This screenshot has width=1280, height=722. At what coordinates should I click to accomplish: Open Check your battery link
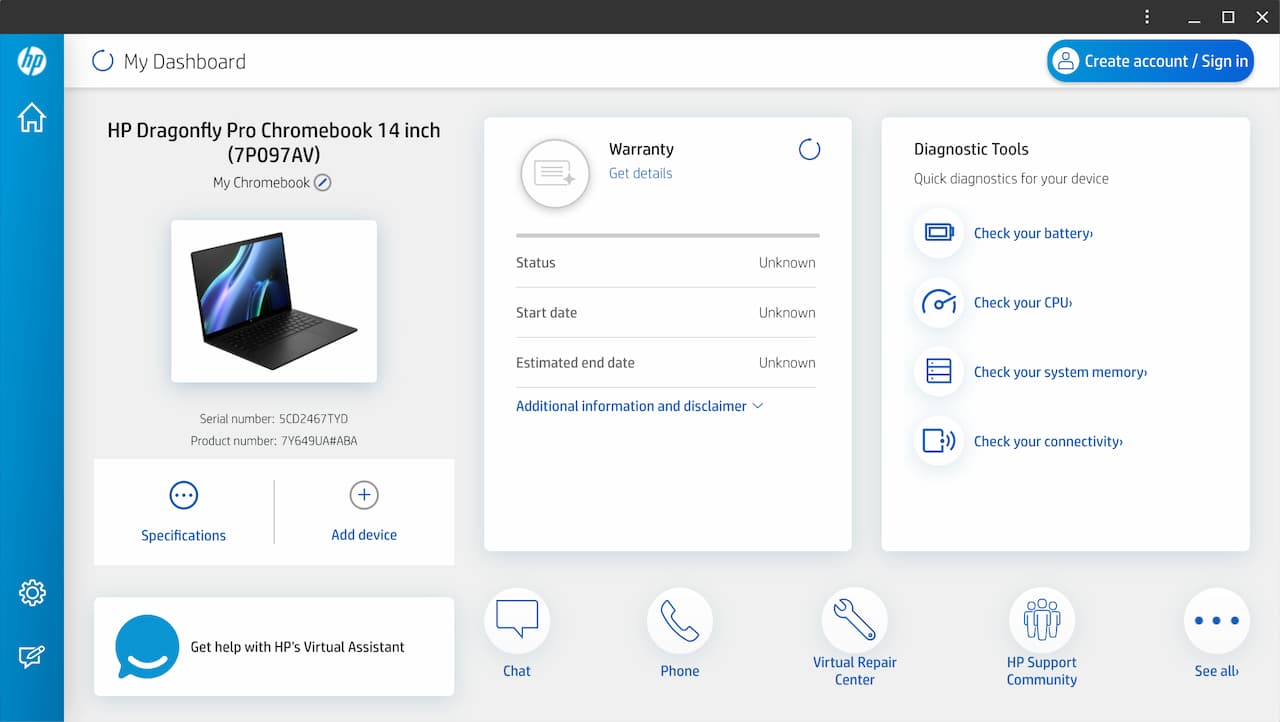pyautogui.click(x=1034, y=233)
